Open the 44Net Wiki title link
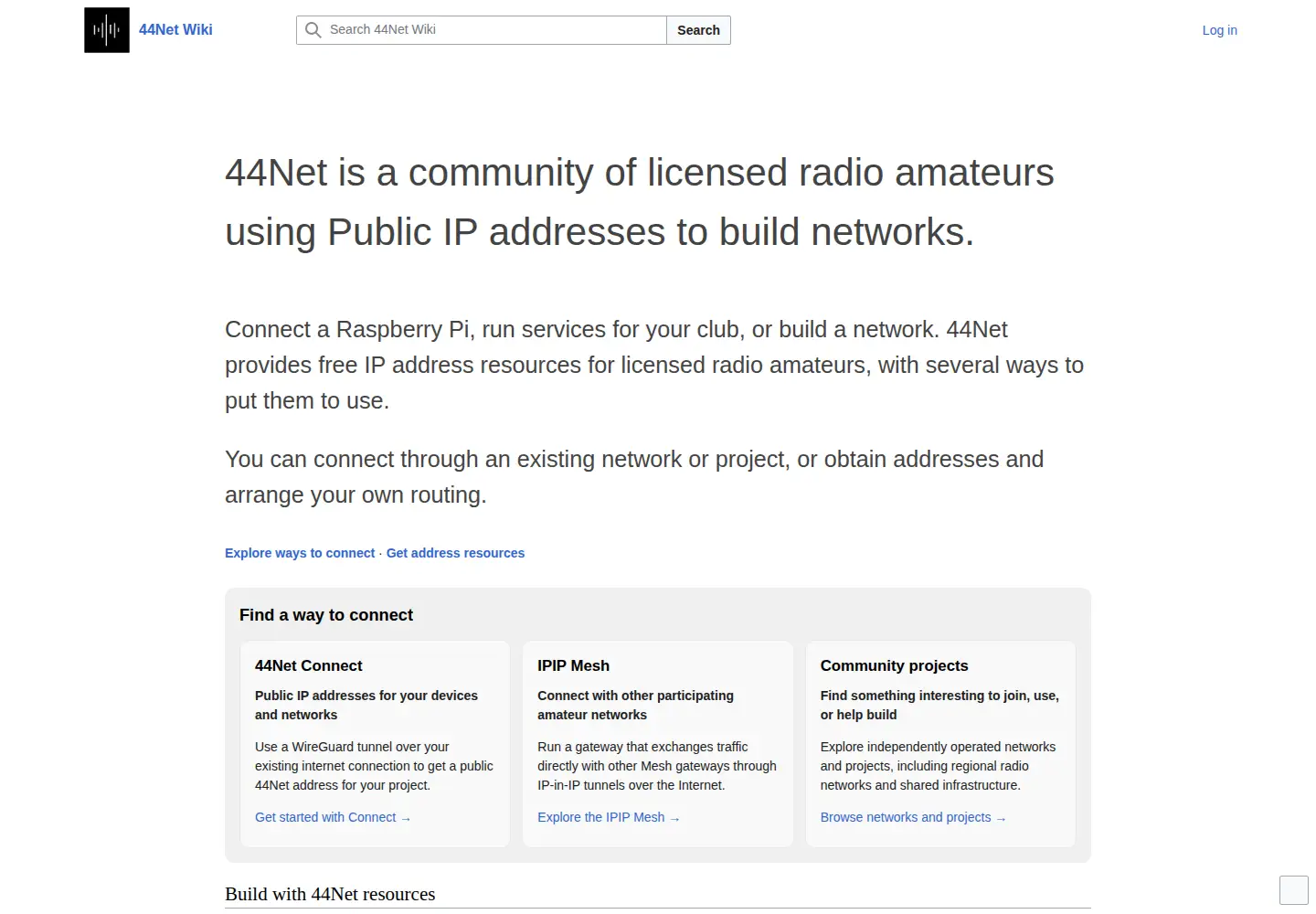 tap(175, 29)
